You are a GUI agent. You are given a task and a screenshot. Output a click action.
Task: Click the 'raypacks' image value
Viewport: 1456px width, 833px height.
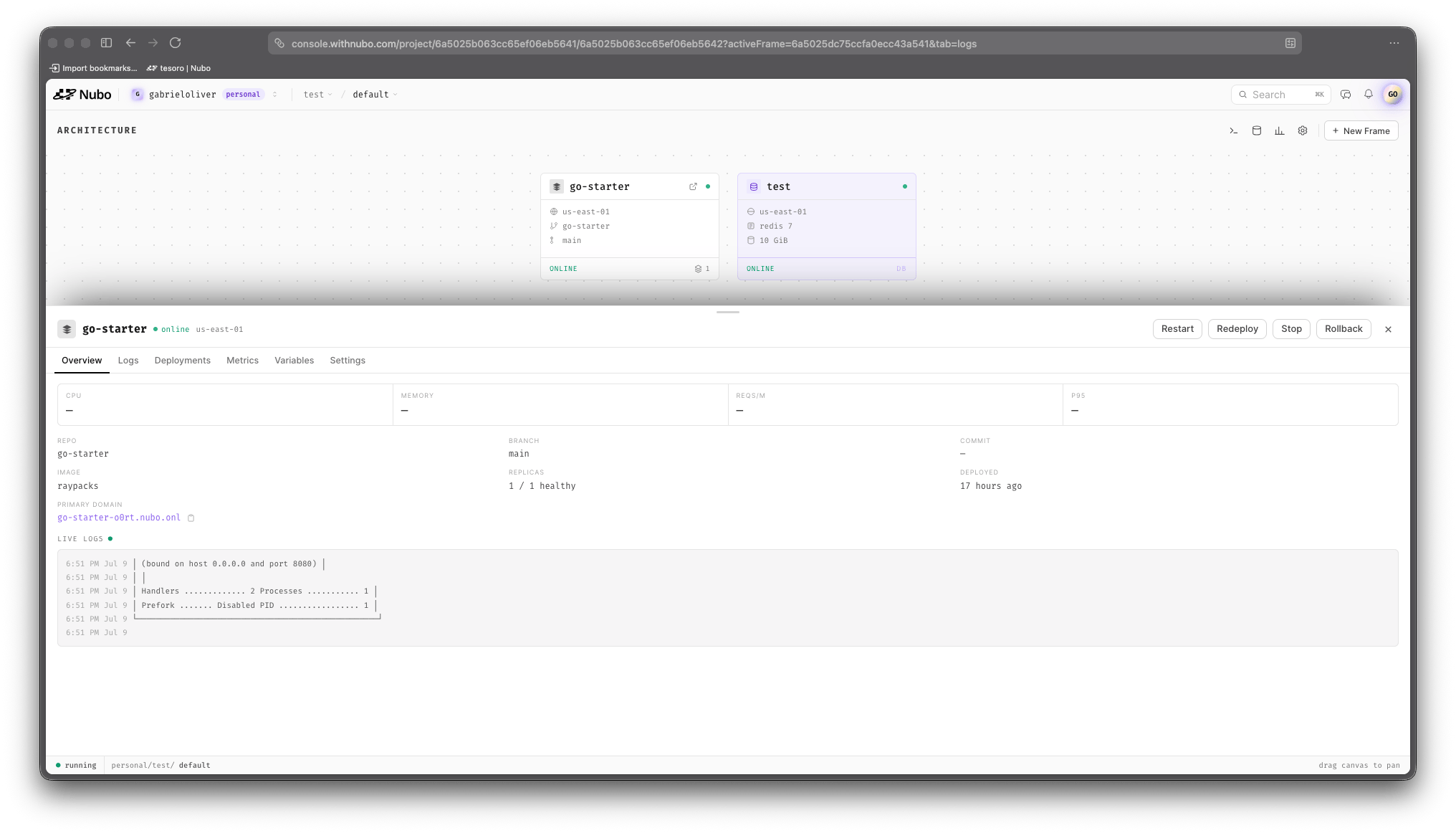click(x=78, y=486)
